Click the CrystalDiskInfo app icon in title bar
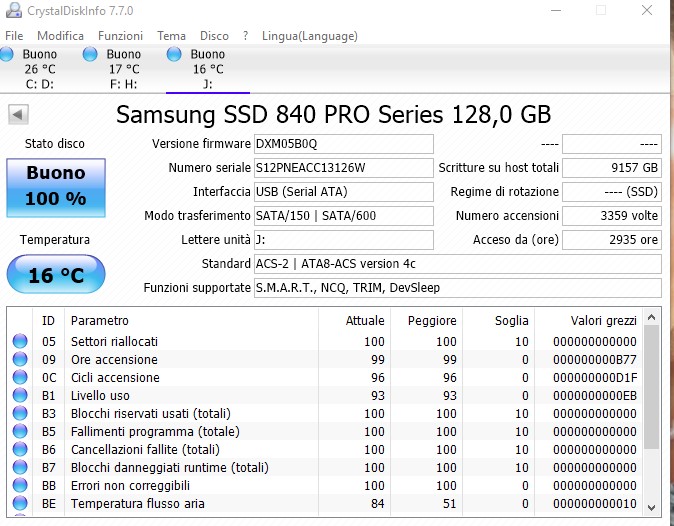The height and width of the screenshot is (526, 674). (x=13, y=10)
